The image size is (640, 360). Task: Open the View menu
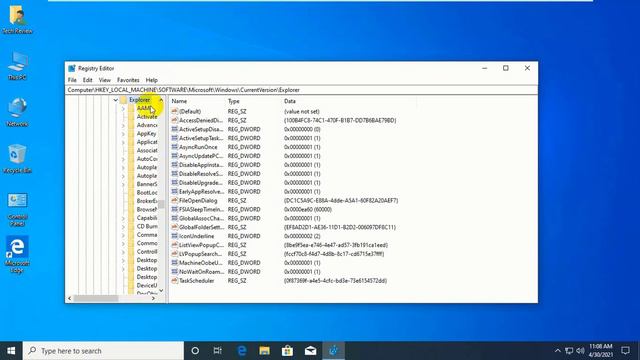pos(104,80)
